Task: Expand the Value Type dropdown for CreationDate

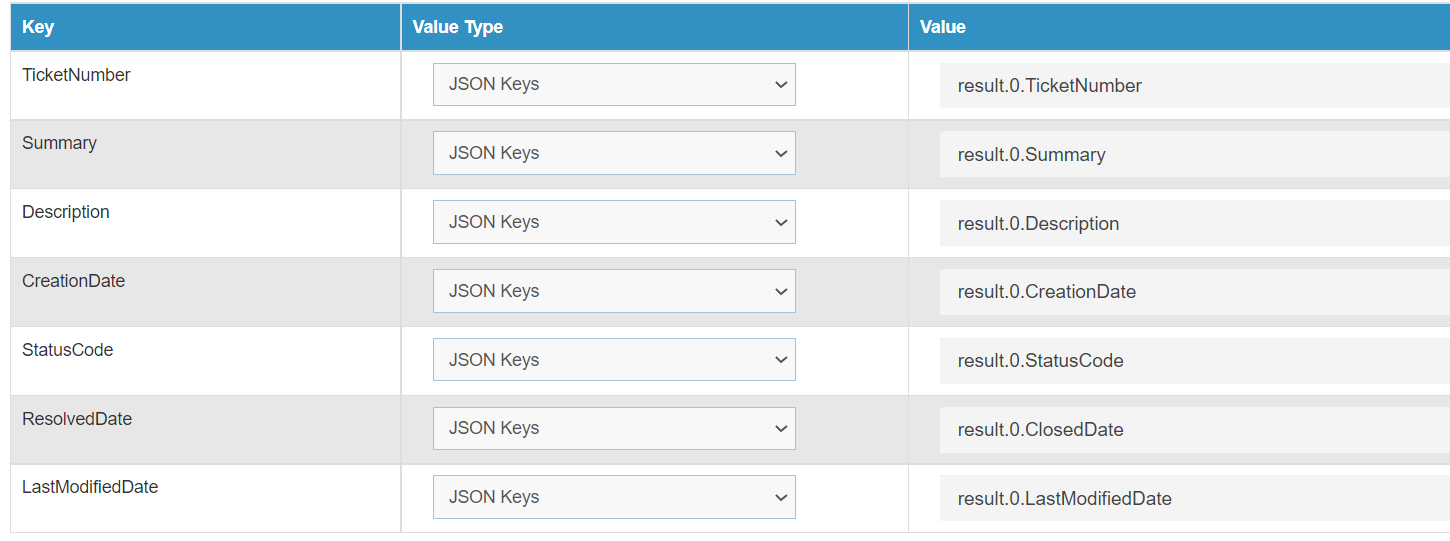Action: pyautogui.click(x=614, y=291)
